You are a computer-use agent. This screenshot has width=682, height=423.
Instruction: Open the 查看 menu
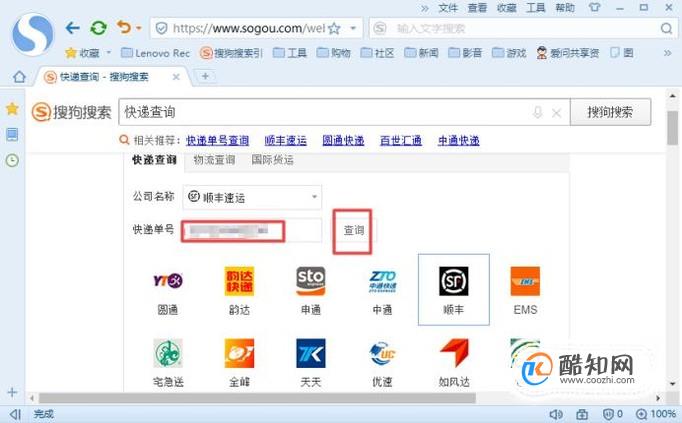(x=477, y=8)
